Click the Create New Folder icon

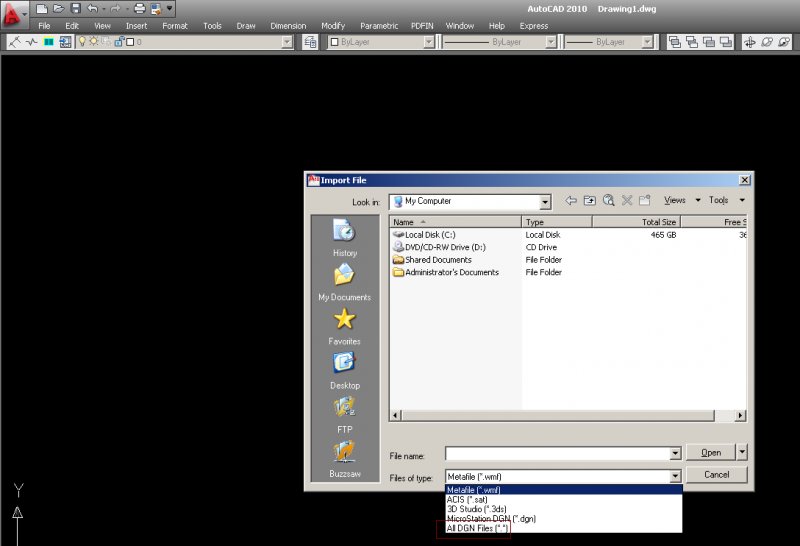(645, 201)
